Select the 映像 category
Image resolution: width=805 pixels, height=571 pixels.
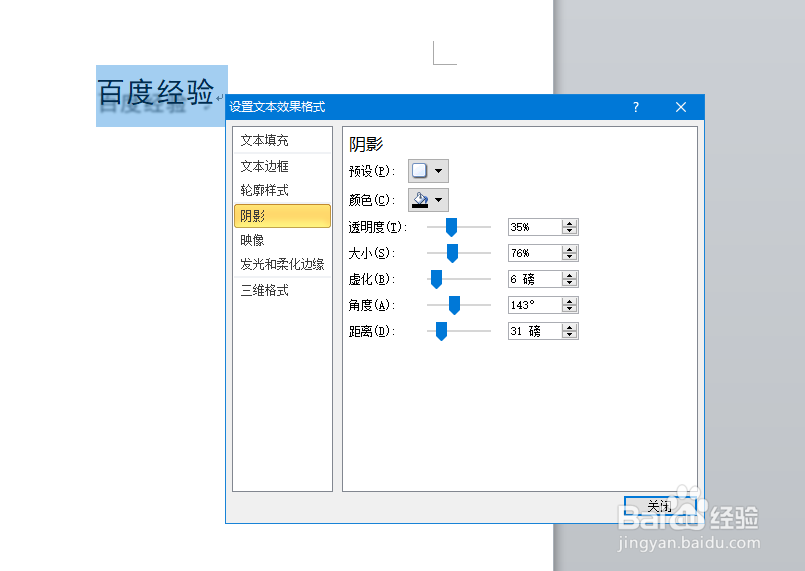pos(282,240)
